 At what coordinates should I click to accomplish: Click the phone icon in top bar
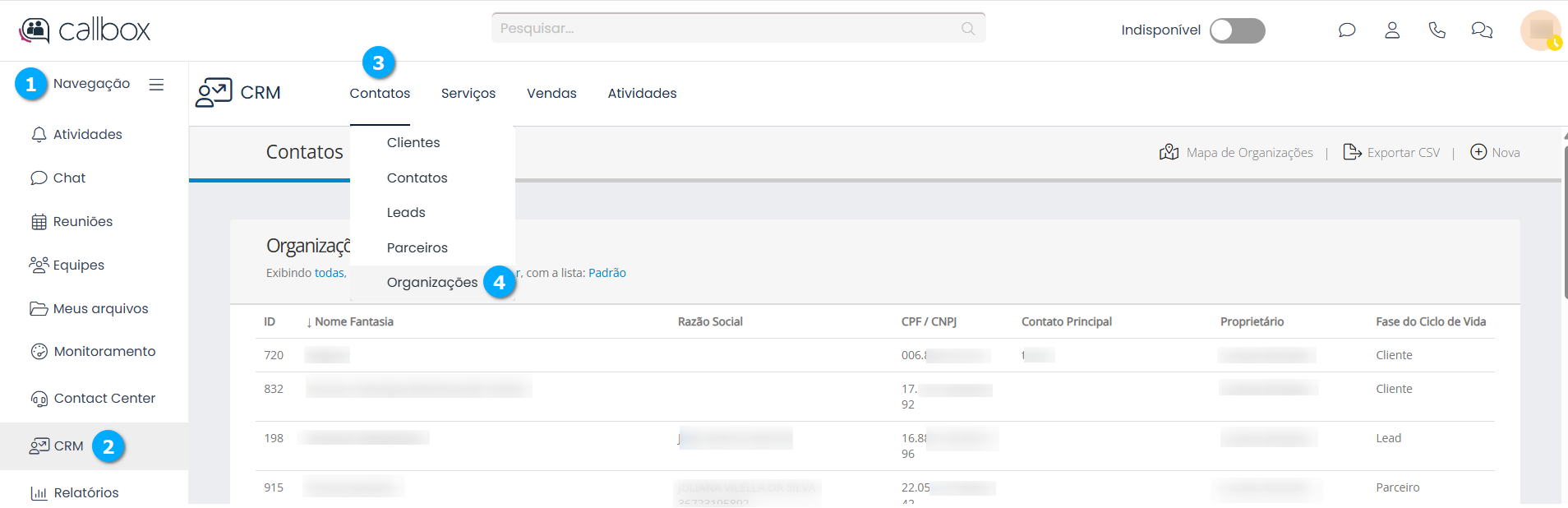tap(1437, 30)
